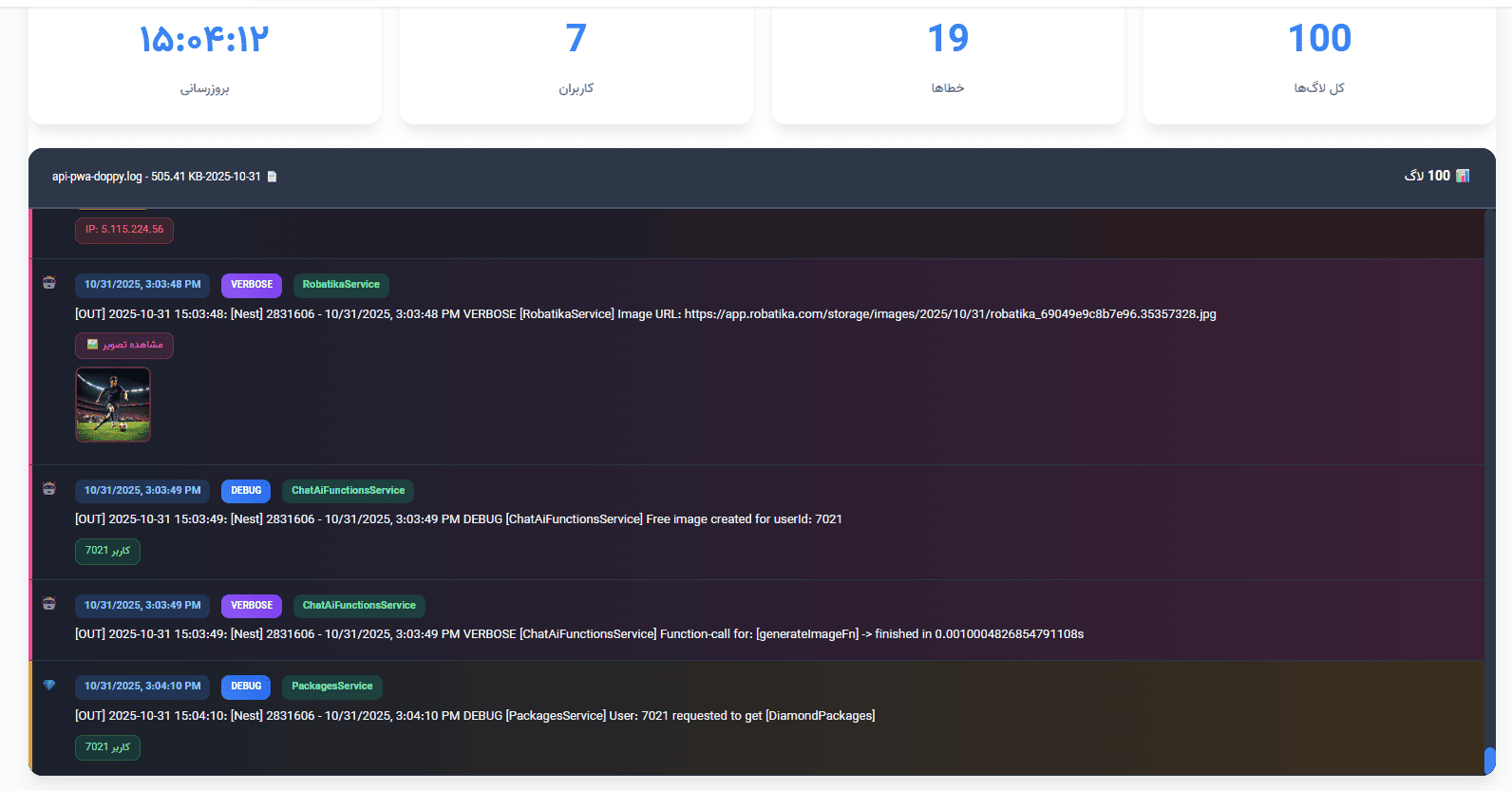
Task: Click the file icon beside api-pwa-doppy.log
Action: pyautogui.click(x=272, y=177)
